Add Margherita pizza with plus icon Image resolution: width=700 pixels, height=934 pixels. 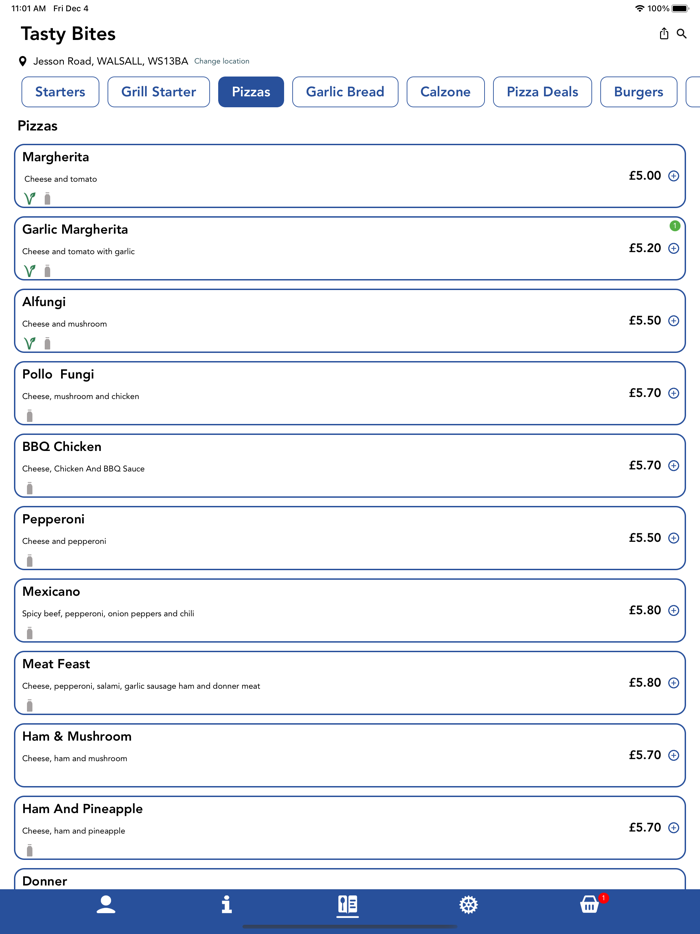click(673, 176)
